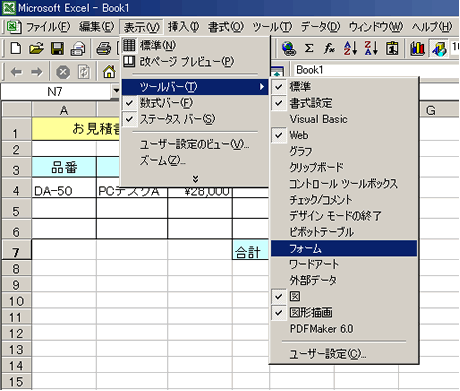Click the Drawing toolbar icon

coord(439,49)
